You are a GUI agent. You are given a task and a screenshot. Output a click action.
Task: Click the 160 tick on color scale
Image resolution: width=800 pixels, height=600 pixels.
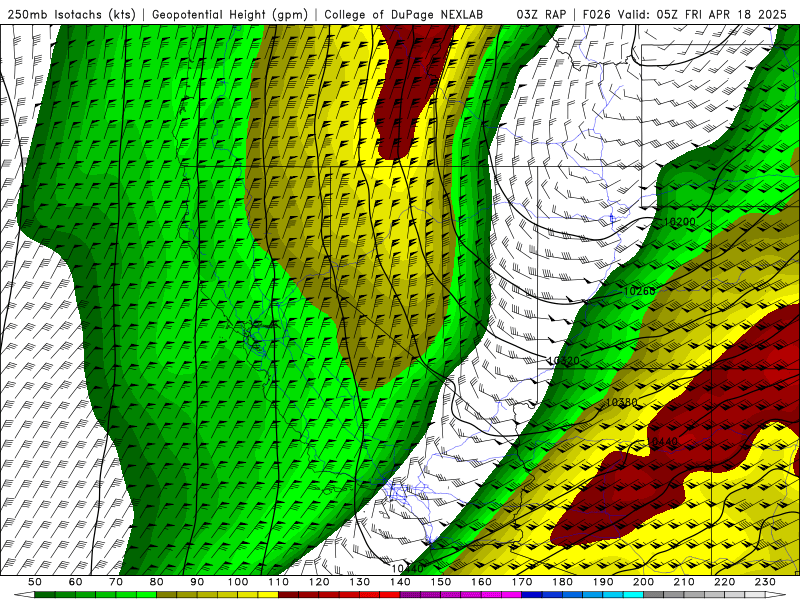coord(481,582)
